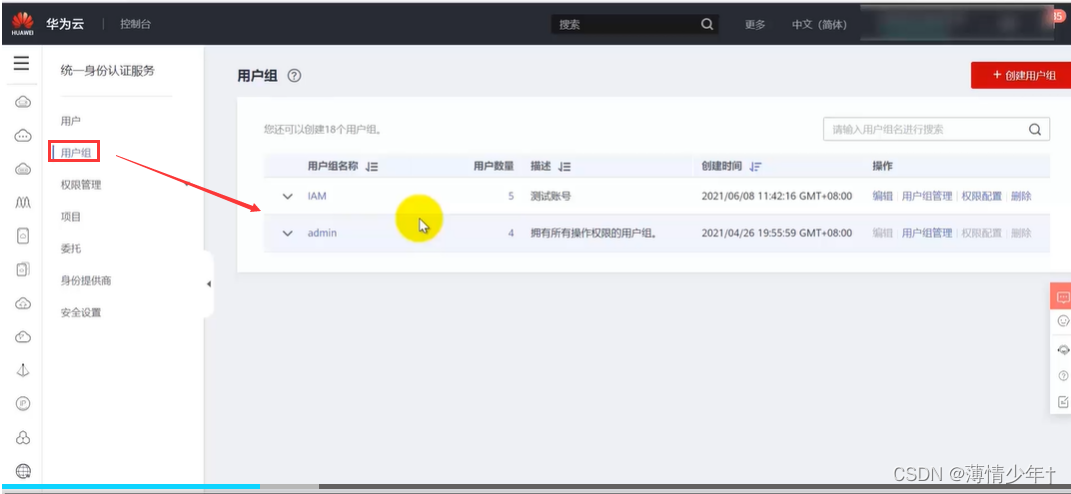Go to 控制台 in the top bar
Image resolution: width=1071 pixels, height=494 pixels.
(135, 24)
